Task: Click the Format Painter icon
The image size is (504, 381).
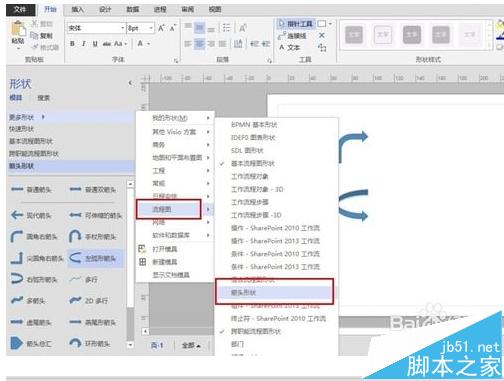Action: [35, 48]
